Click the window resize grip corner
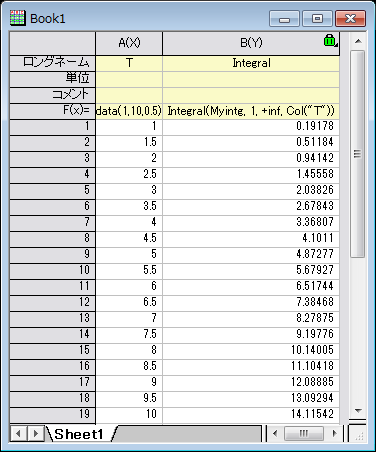 [x=359, y=435]
